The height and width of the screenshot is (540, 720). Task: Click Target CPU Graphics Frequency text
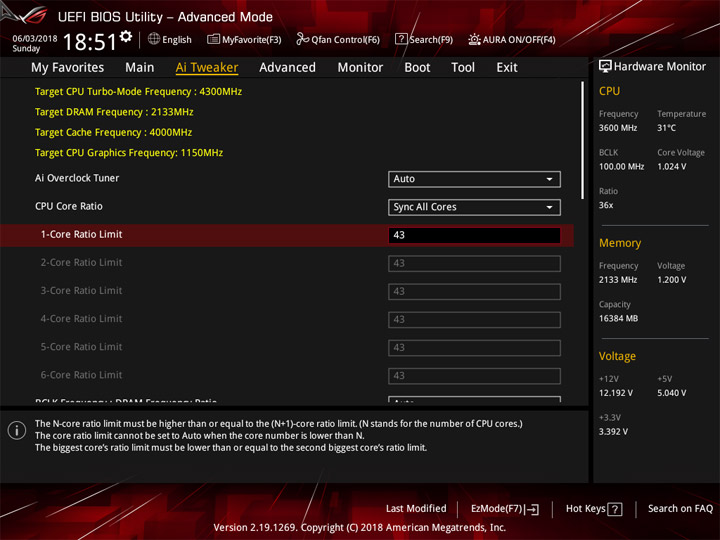coord(129,152)
